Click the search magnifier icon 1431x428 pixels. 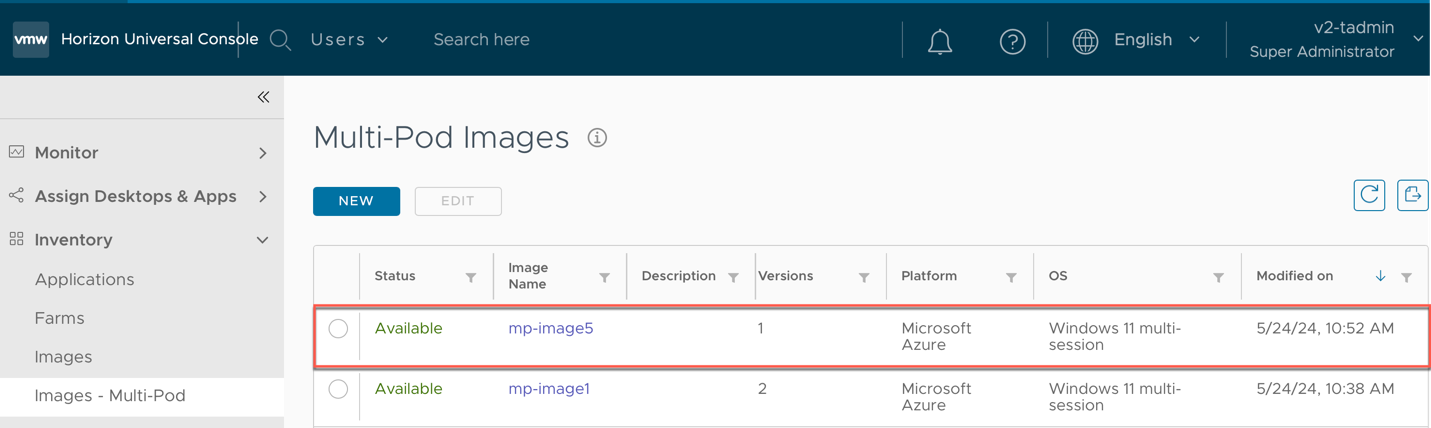coord(281,40)
